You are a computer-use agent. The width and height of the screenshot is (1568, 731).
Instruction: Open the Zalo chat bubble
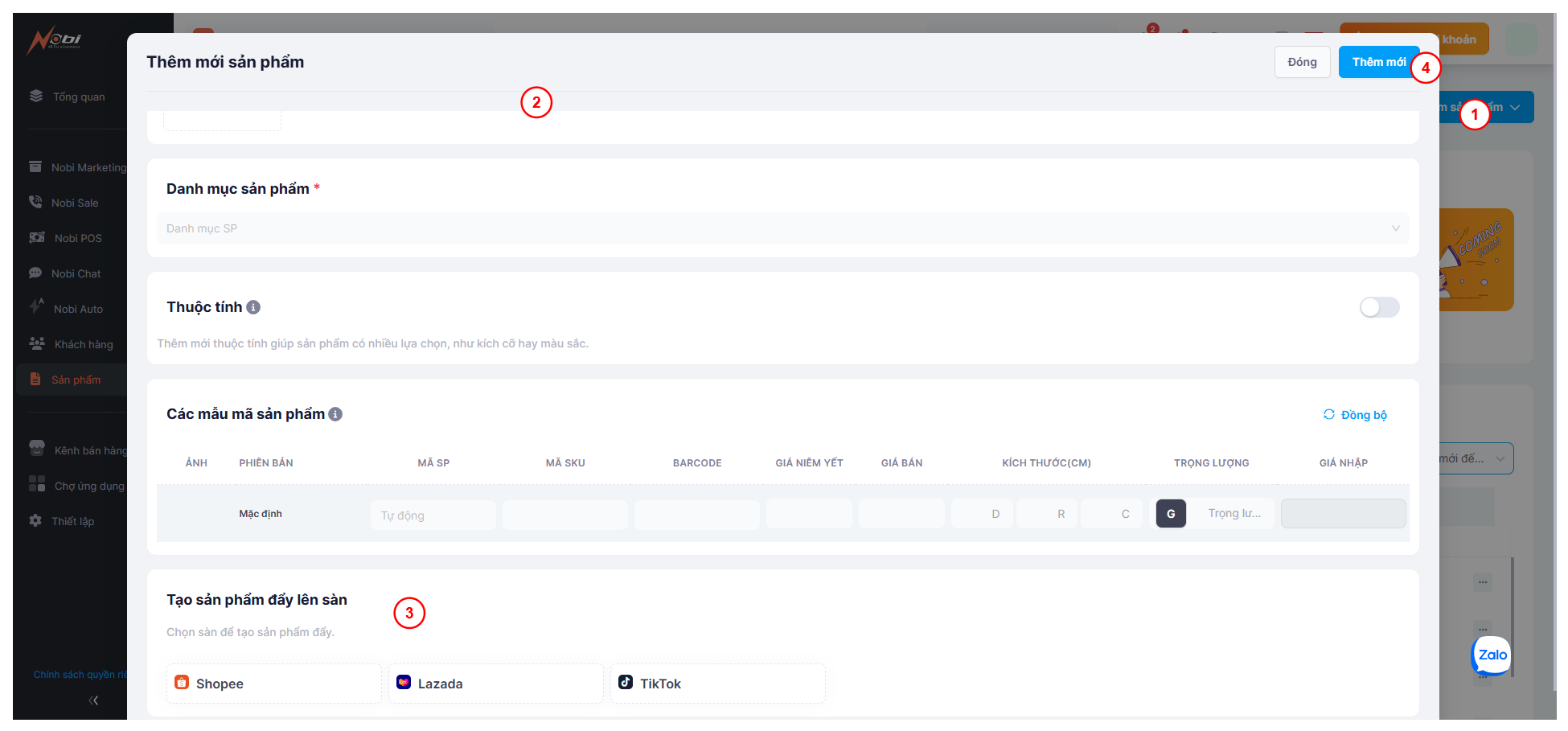(x=1492, y=655)
